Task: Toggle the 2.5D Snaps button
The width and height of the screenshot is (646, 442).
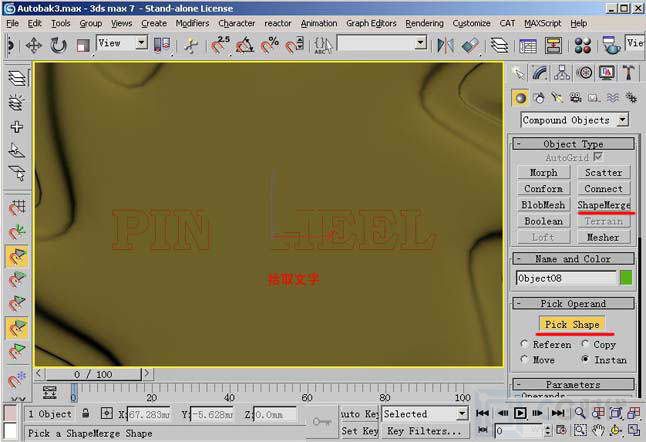Action: point(220,45)
